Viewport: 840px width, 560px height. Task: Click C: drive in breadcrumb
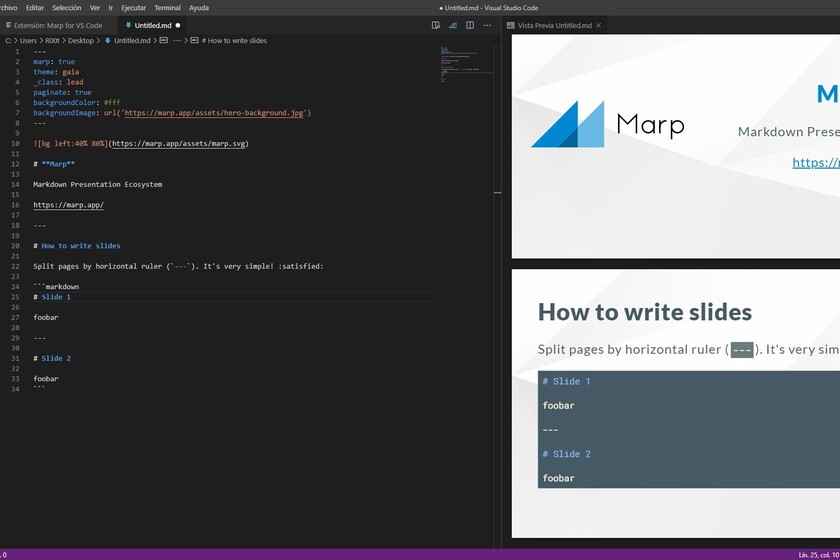8,41
